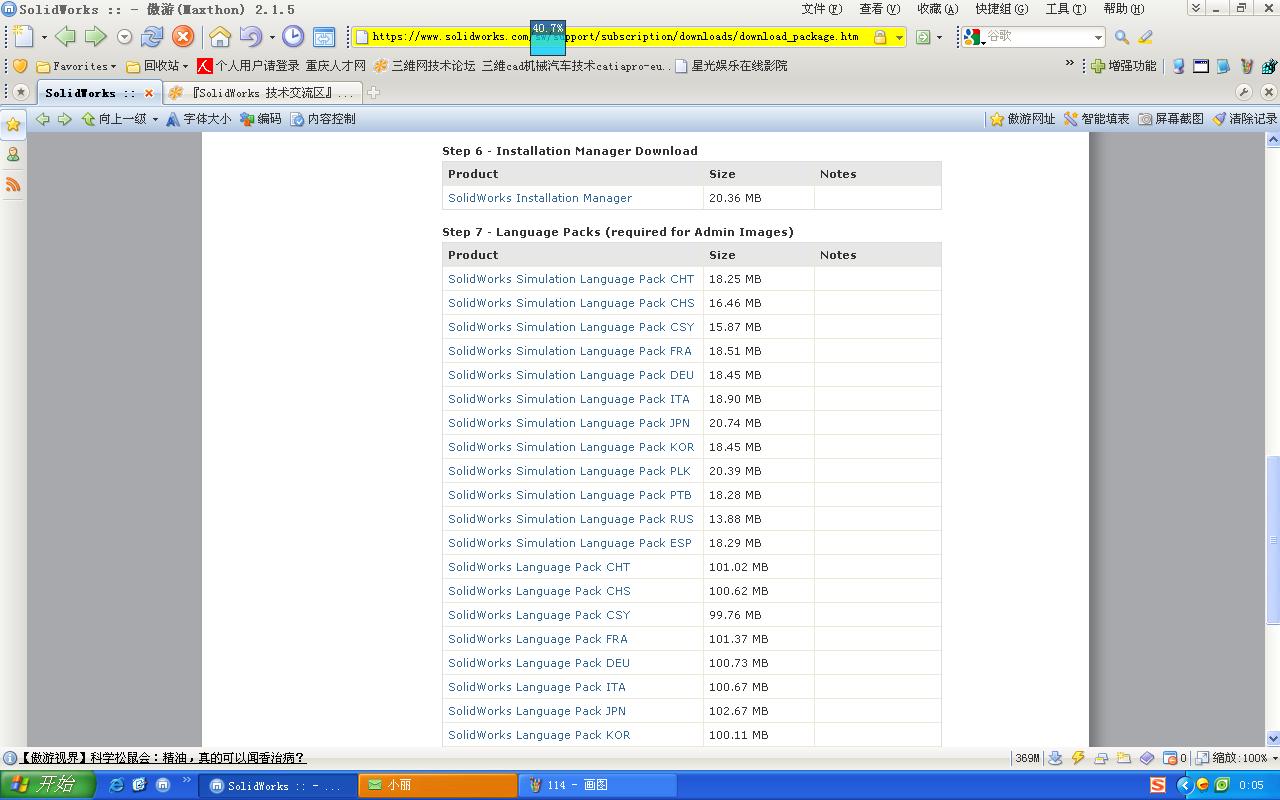Click the highlighter pen icon
The image size is (1280, 800).
click(x=1146, y=37)
